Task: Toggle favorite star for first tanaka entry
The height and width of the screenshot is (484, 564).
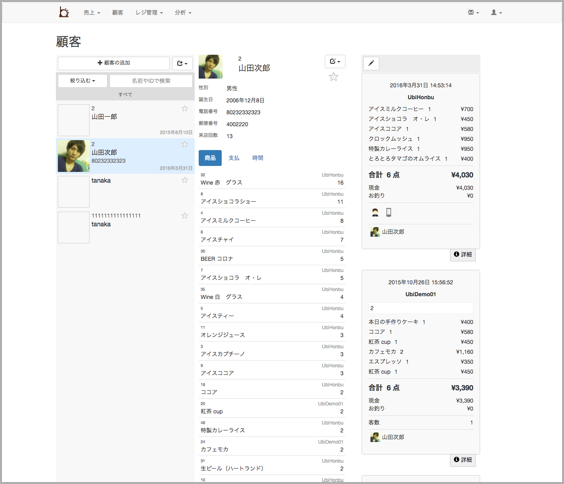Action: (185, 180)
